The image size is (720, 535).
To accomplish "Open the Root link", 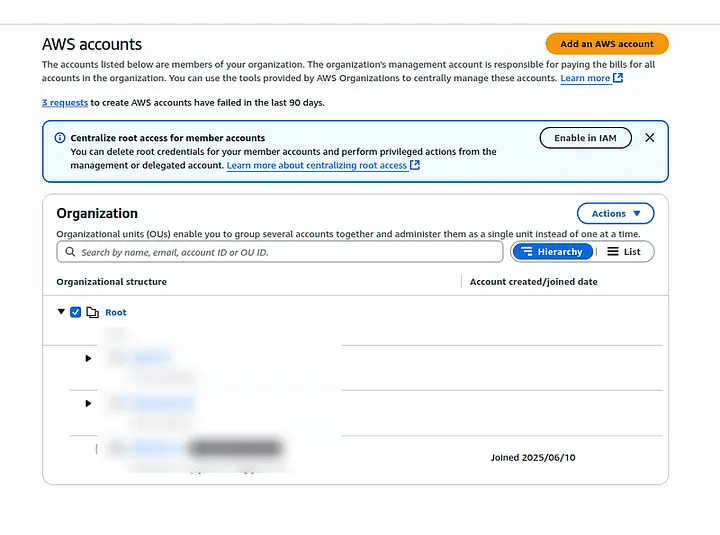I will pos(116,312).
